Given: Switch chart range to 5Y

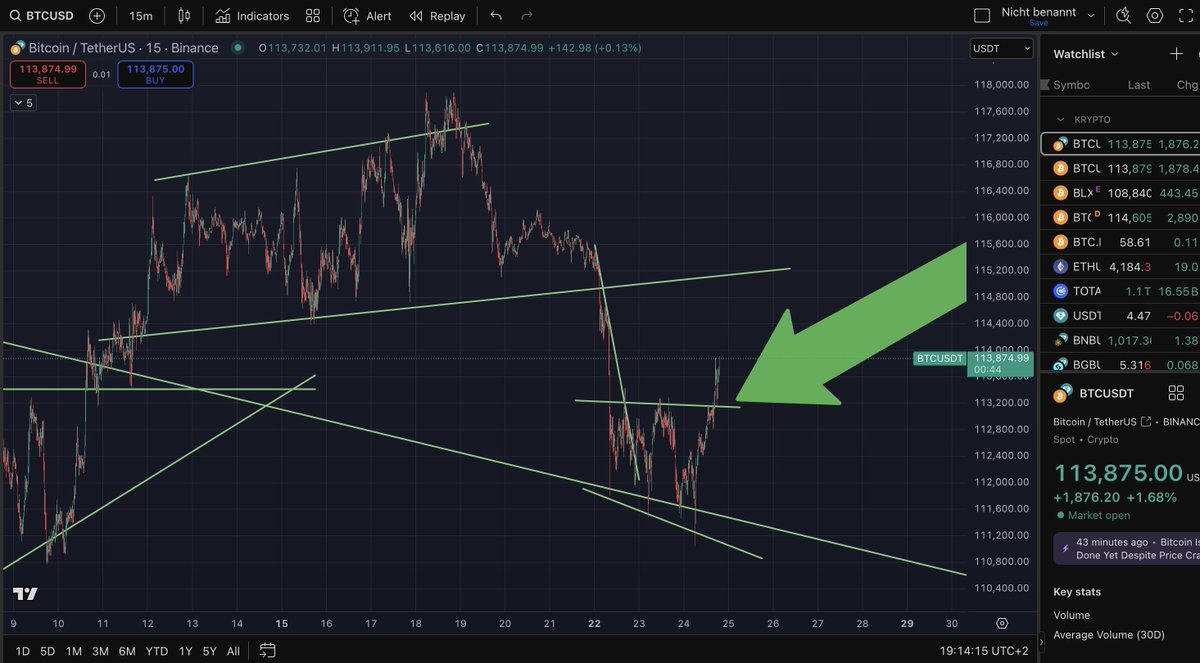Looking at the screenshot, I should coord(209,651).
